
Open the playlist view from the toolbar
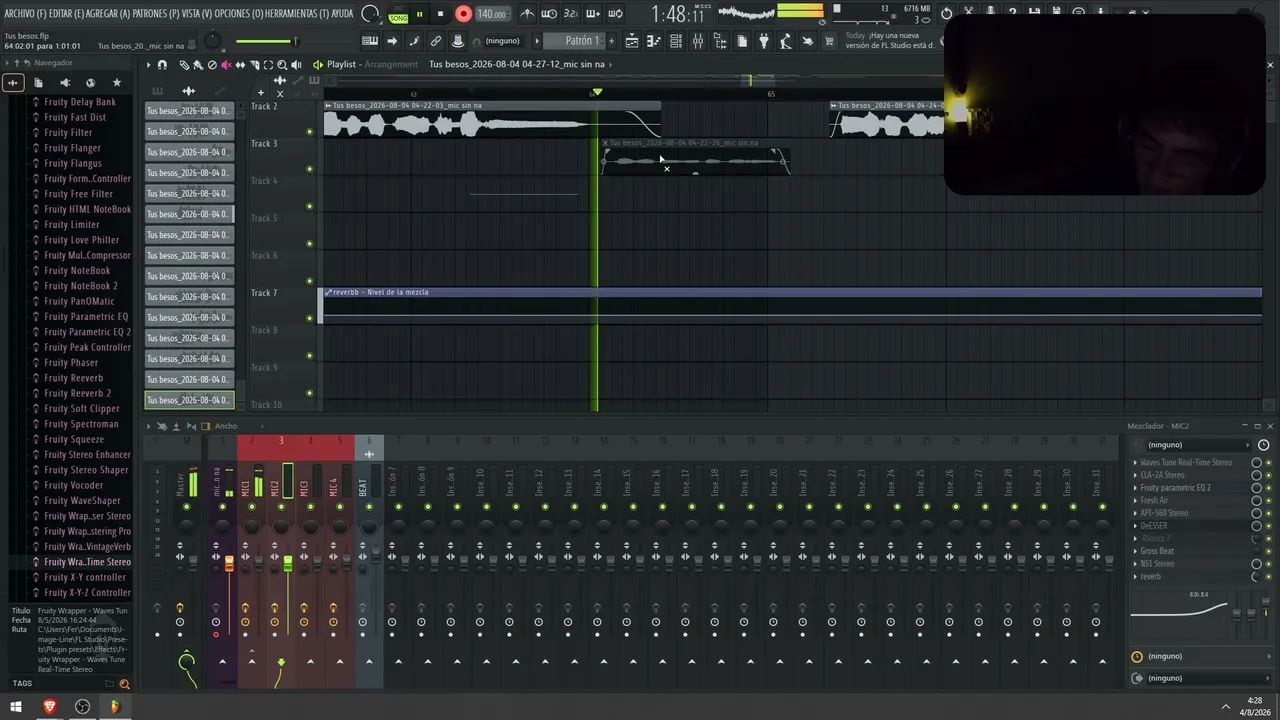632,41
